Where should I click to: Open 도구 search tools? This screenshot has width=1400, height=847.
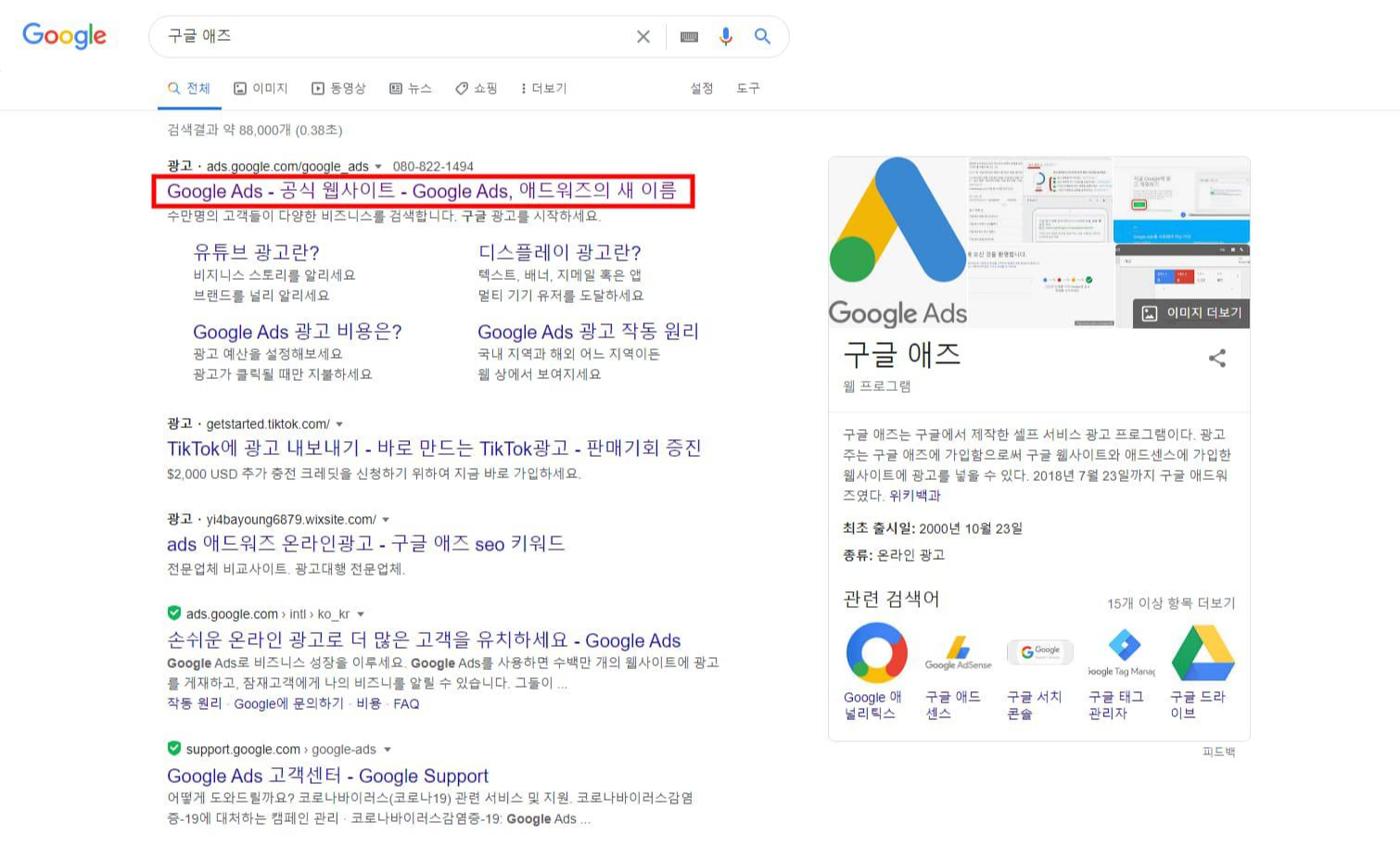(x=748, y=88)
